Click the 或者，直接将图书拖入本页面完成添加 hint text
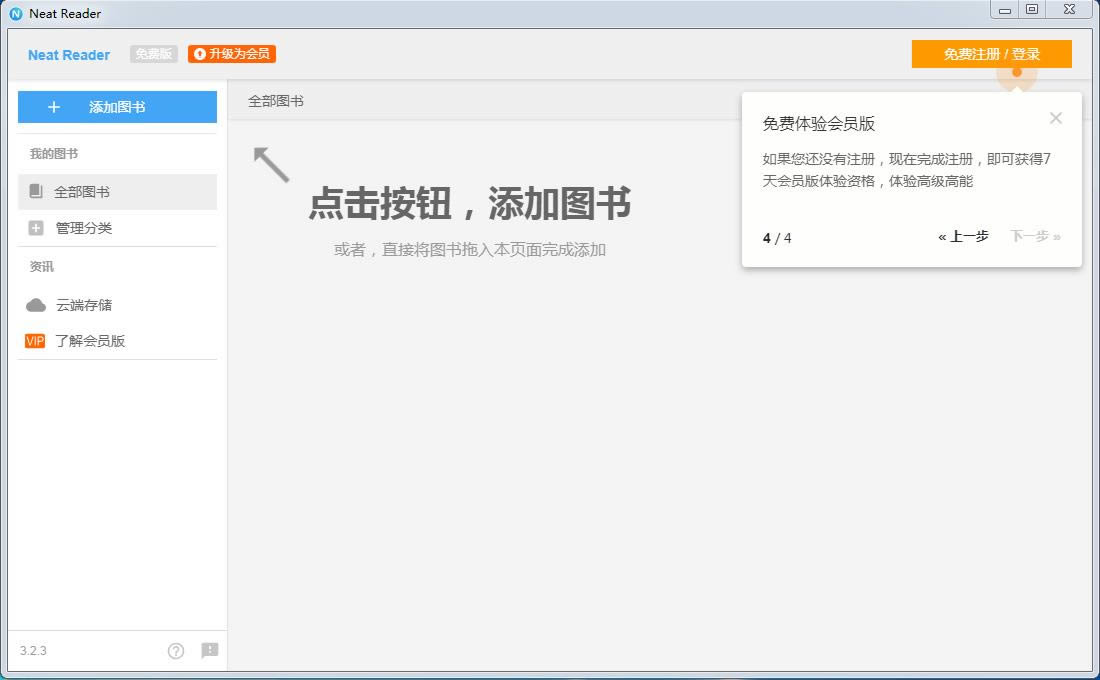The height and width of the screenshot is (680, 1100). point(470,250)
